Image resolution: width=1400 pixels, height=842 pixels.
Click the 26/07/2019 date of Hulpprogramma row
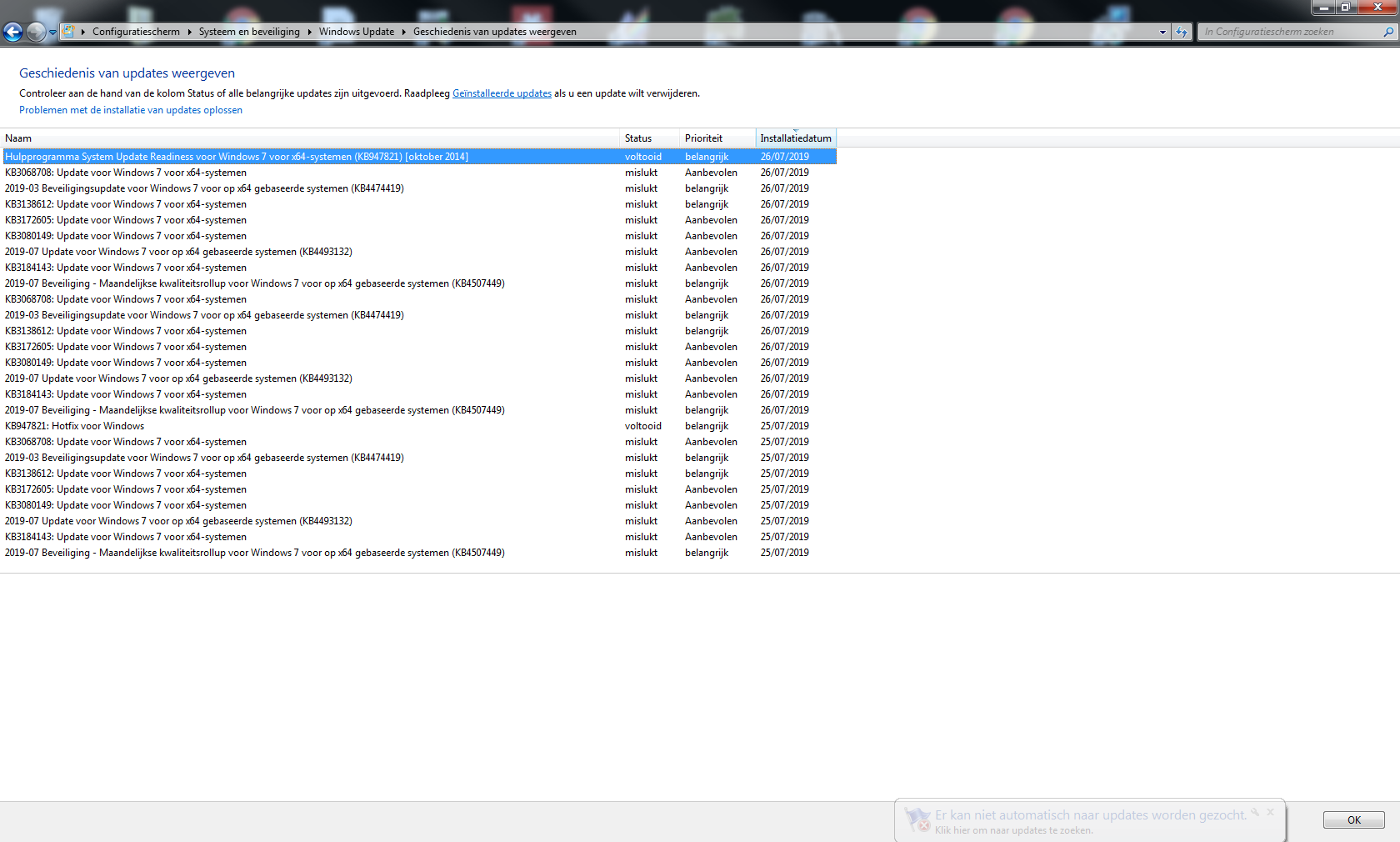784,157
